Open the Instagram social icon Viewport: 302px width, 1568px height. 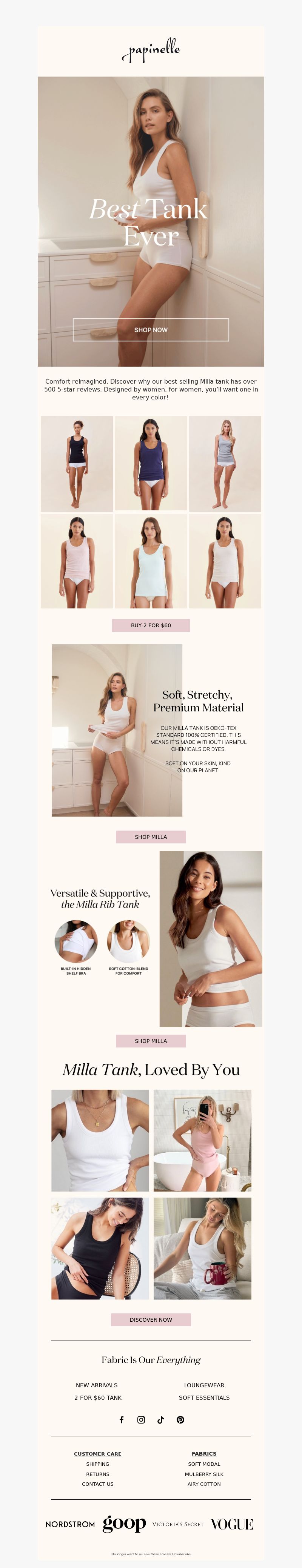[141, 1419]
